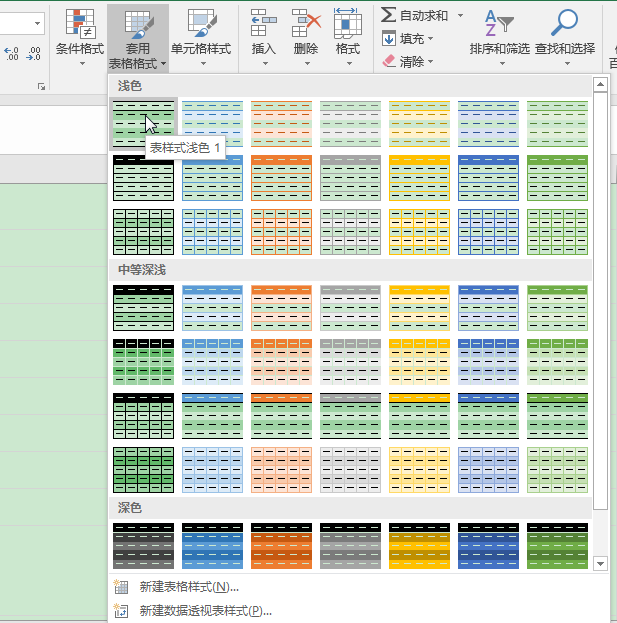Image resolution: width=617 pixels, height=623 pixels.
Task: Select the green header style, first 中等深浅 row
Action: pos(557,308)
